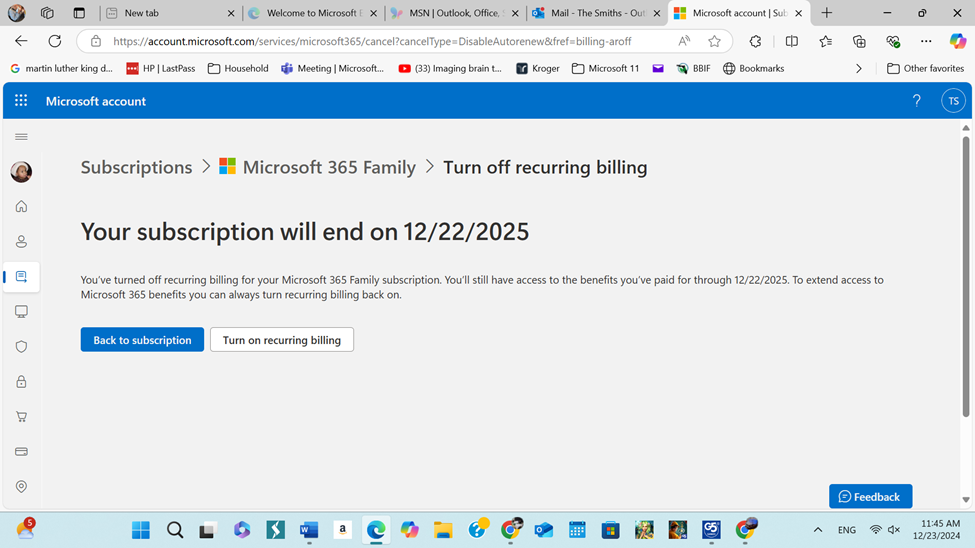Open HP LastPass bookmark
The width and height of the screenshot is (975, 548).
(x=160, y=68)
